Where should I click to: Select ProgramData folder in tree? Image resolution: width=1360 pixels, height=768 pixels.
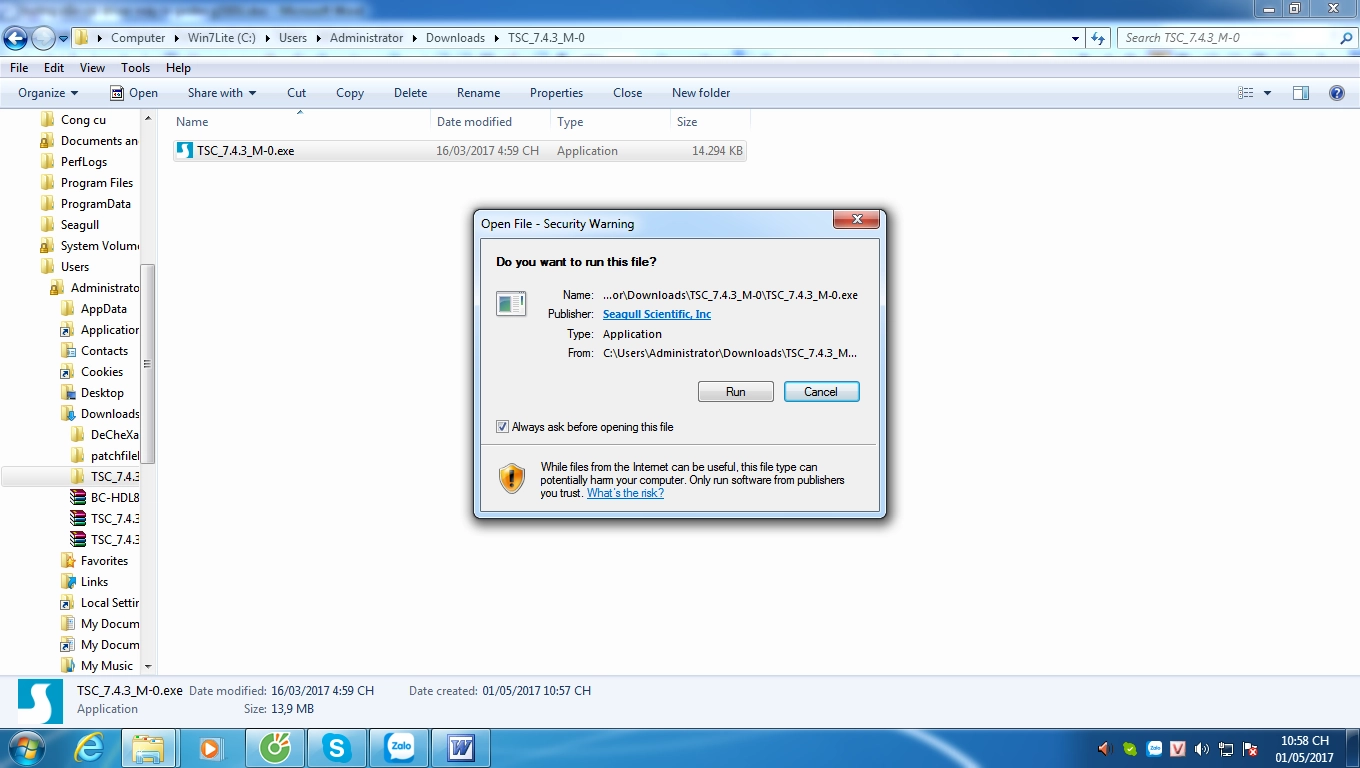tap(95, 204)
